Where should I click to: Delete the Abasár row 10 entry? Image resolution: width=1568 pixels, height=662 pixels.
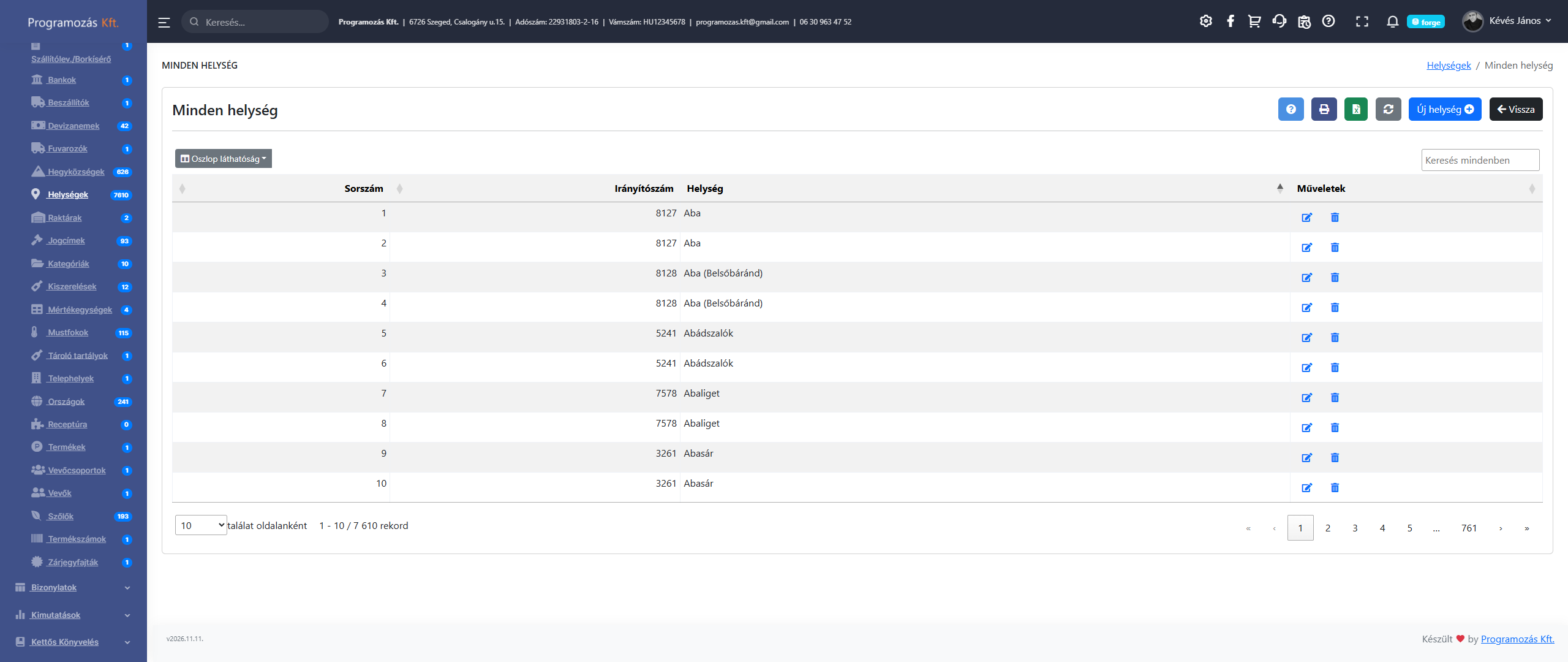tap(1335, 488)
